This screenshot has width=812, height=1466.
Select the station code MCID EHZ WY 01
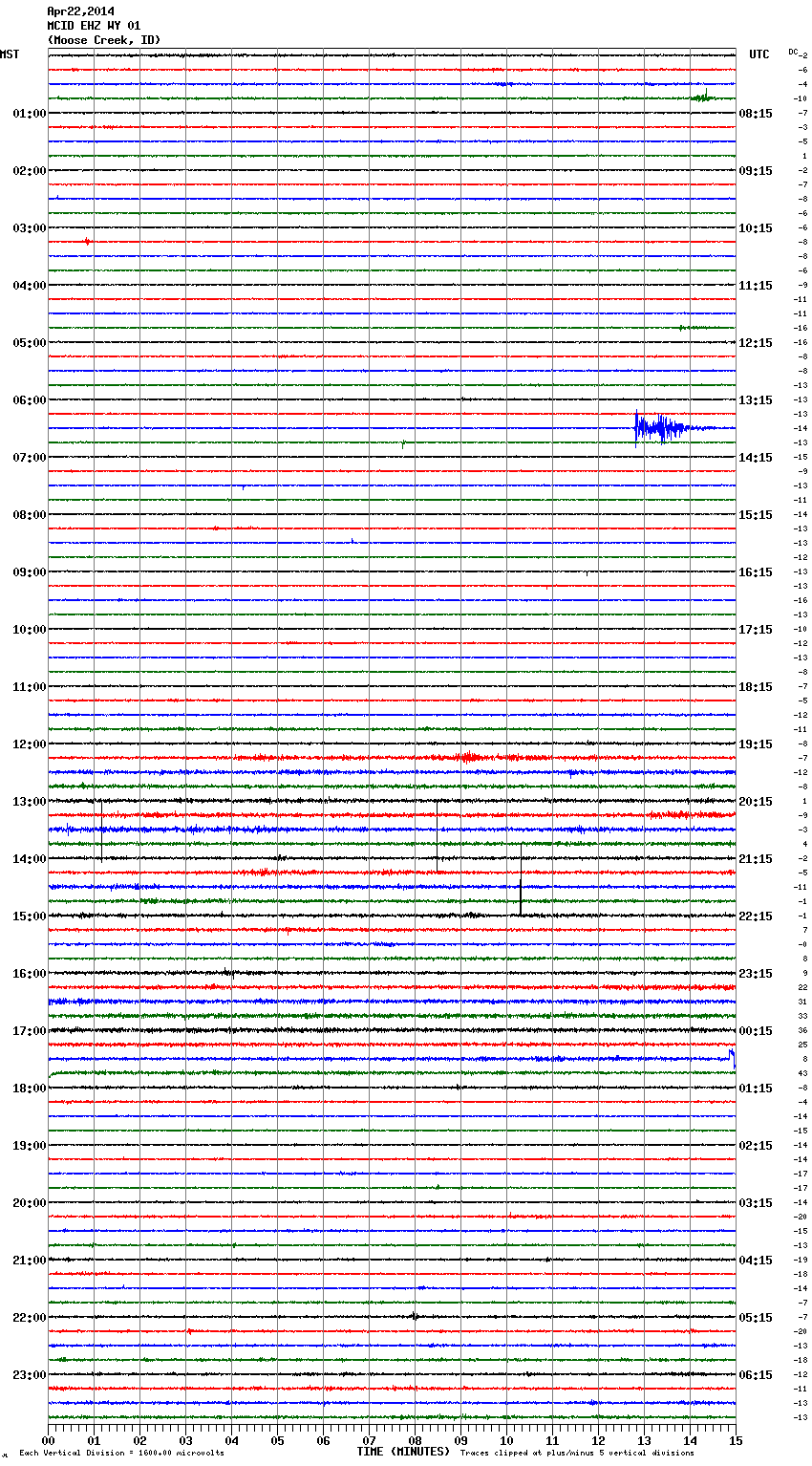point(94,26)
